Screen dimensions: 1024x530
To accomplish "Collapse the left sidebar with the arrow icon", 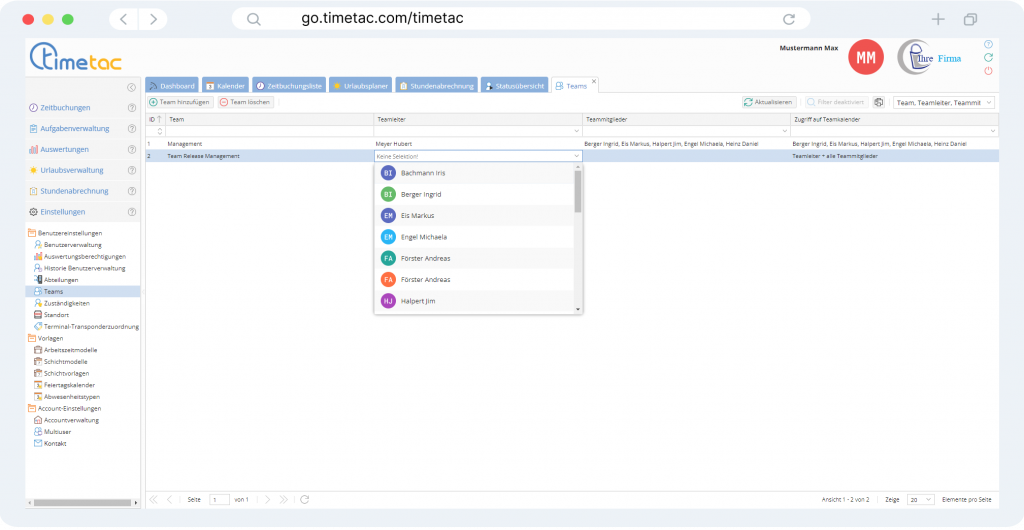I will 132,88.
